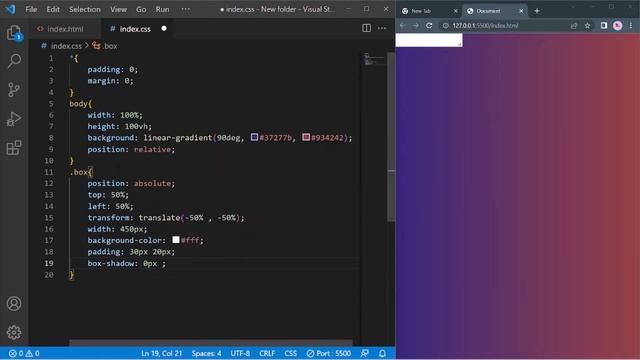Click the feedback icon in status bar
The height and width of the screenshot is (360, 640).
[364, 353]
